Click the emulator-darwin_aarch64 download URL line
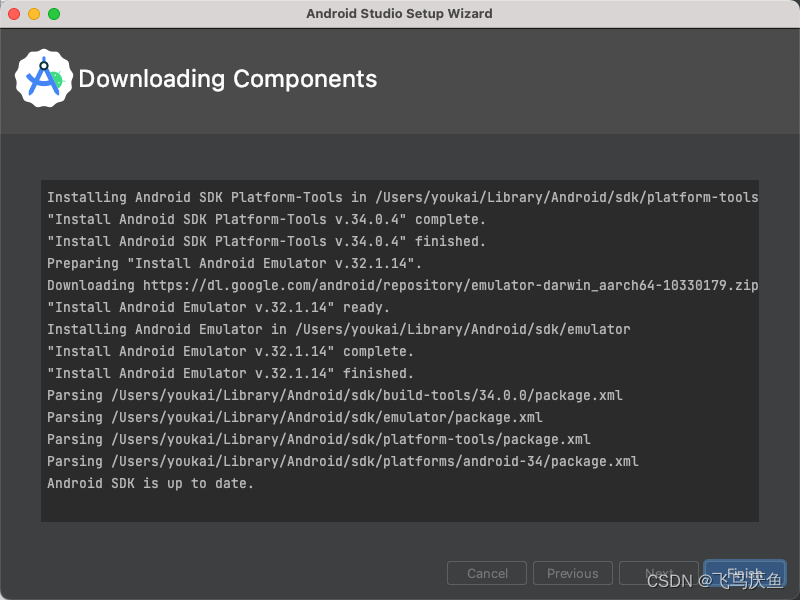The image size is (800, 600). click(403, 285)
